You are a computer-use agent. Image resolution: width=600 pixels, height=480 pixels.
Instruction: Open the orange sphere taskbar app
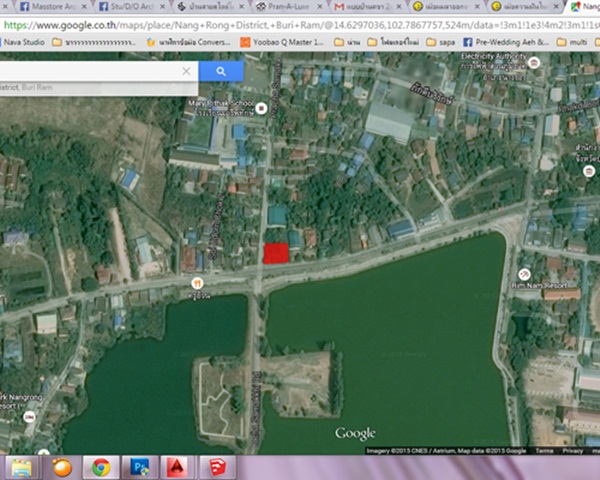point(62,468)
